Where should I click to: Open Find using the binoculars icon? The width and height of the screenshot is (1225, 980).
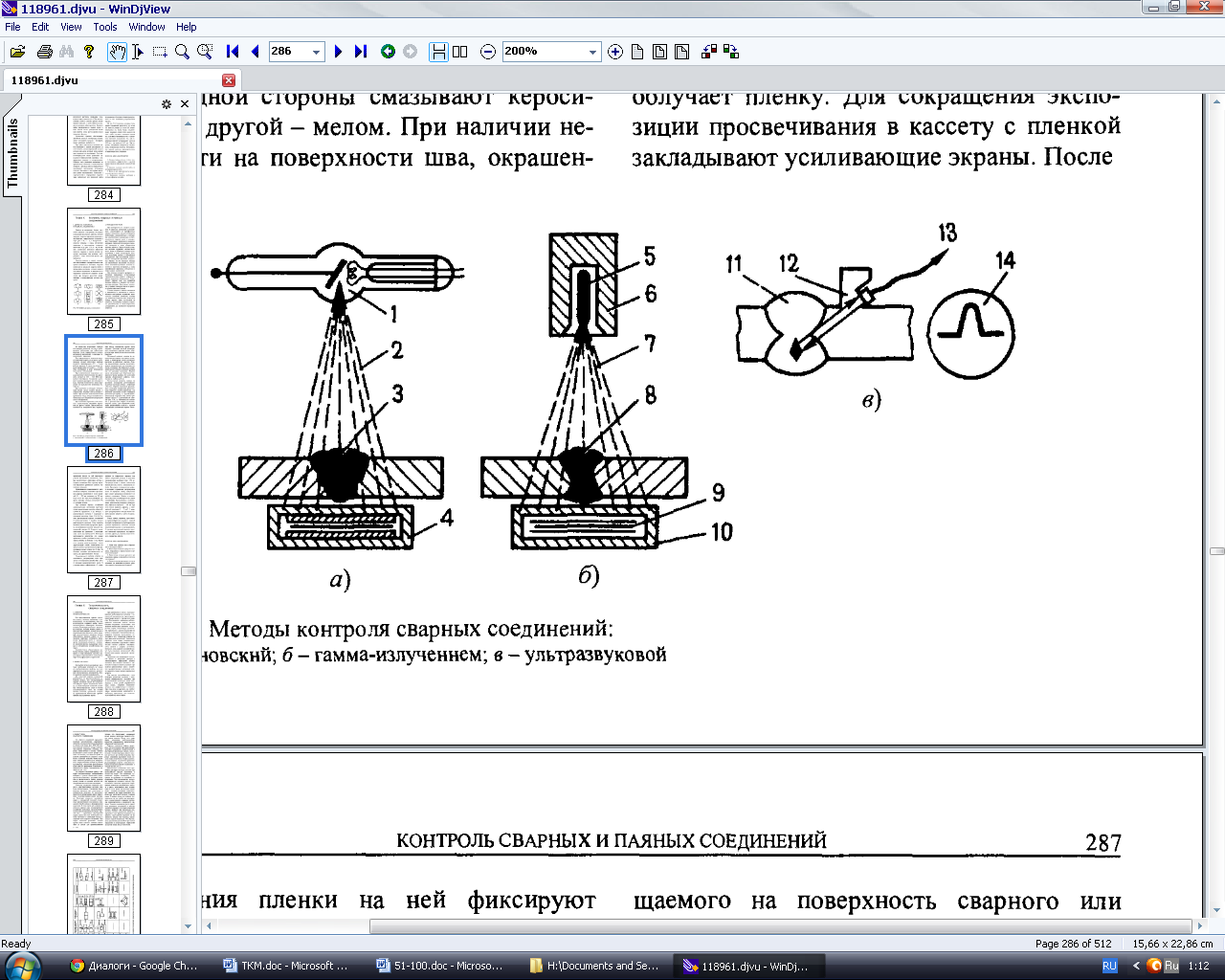[x=66, y=52]
